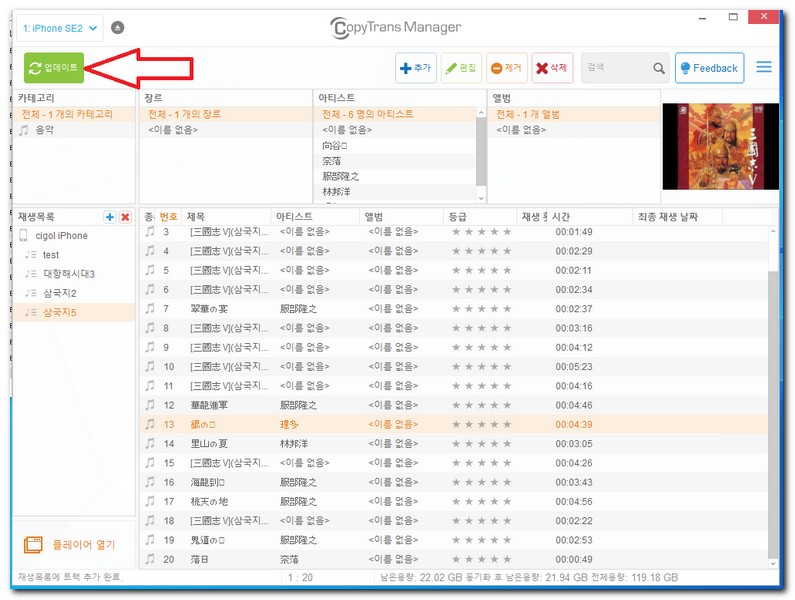Open the hamburger main menu
Screen dimensions: 795x600
click(x=764, y=68)
